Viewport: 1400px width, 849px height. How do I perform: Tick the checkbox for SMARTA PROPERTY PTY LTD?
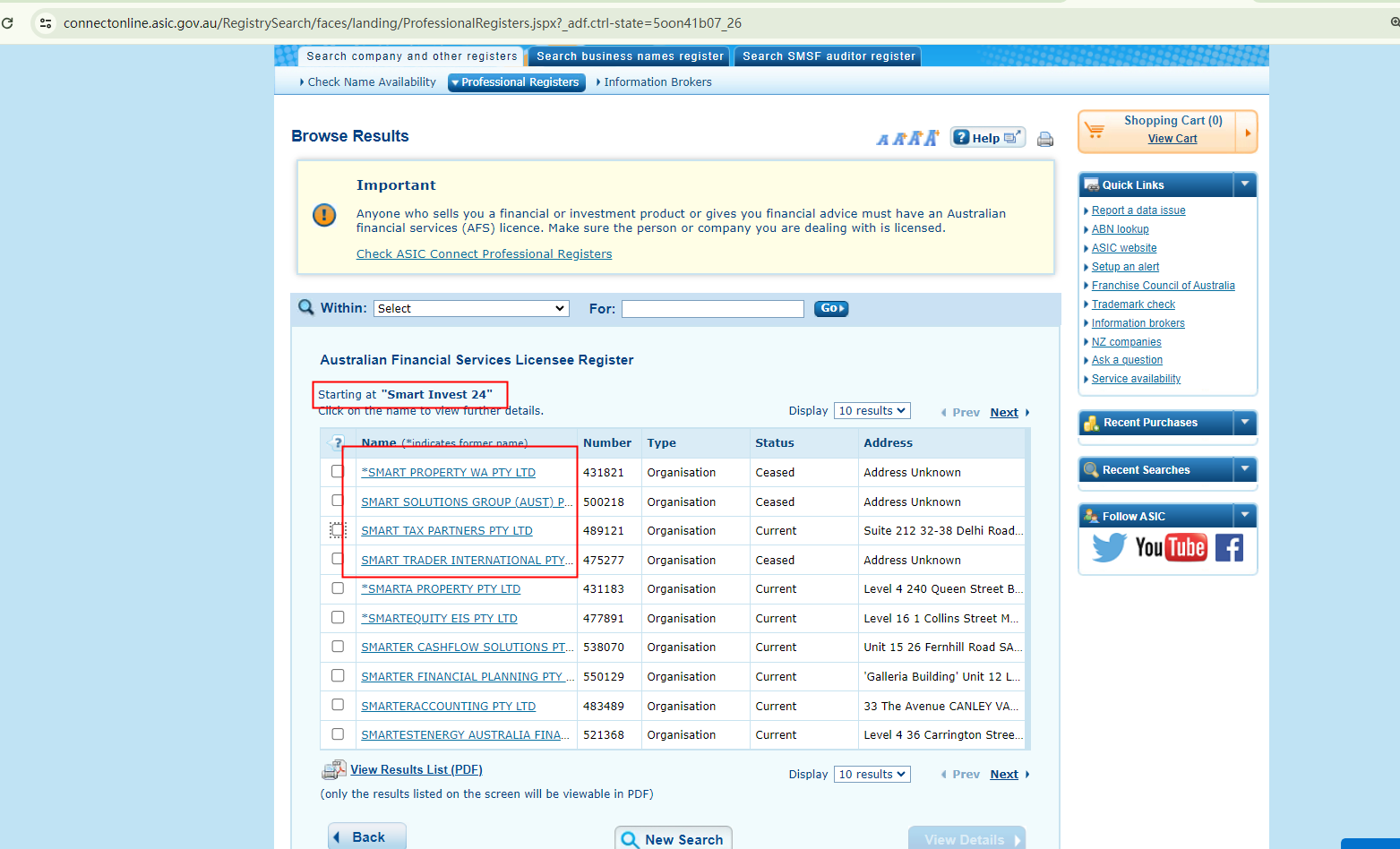338,588
